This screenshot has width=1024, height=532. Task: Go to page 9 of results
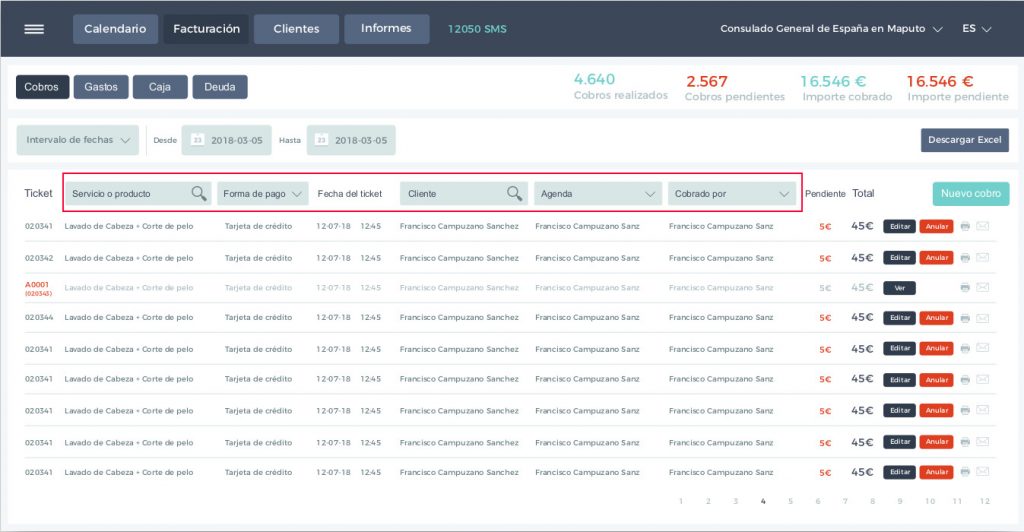coord(900,501)
